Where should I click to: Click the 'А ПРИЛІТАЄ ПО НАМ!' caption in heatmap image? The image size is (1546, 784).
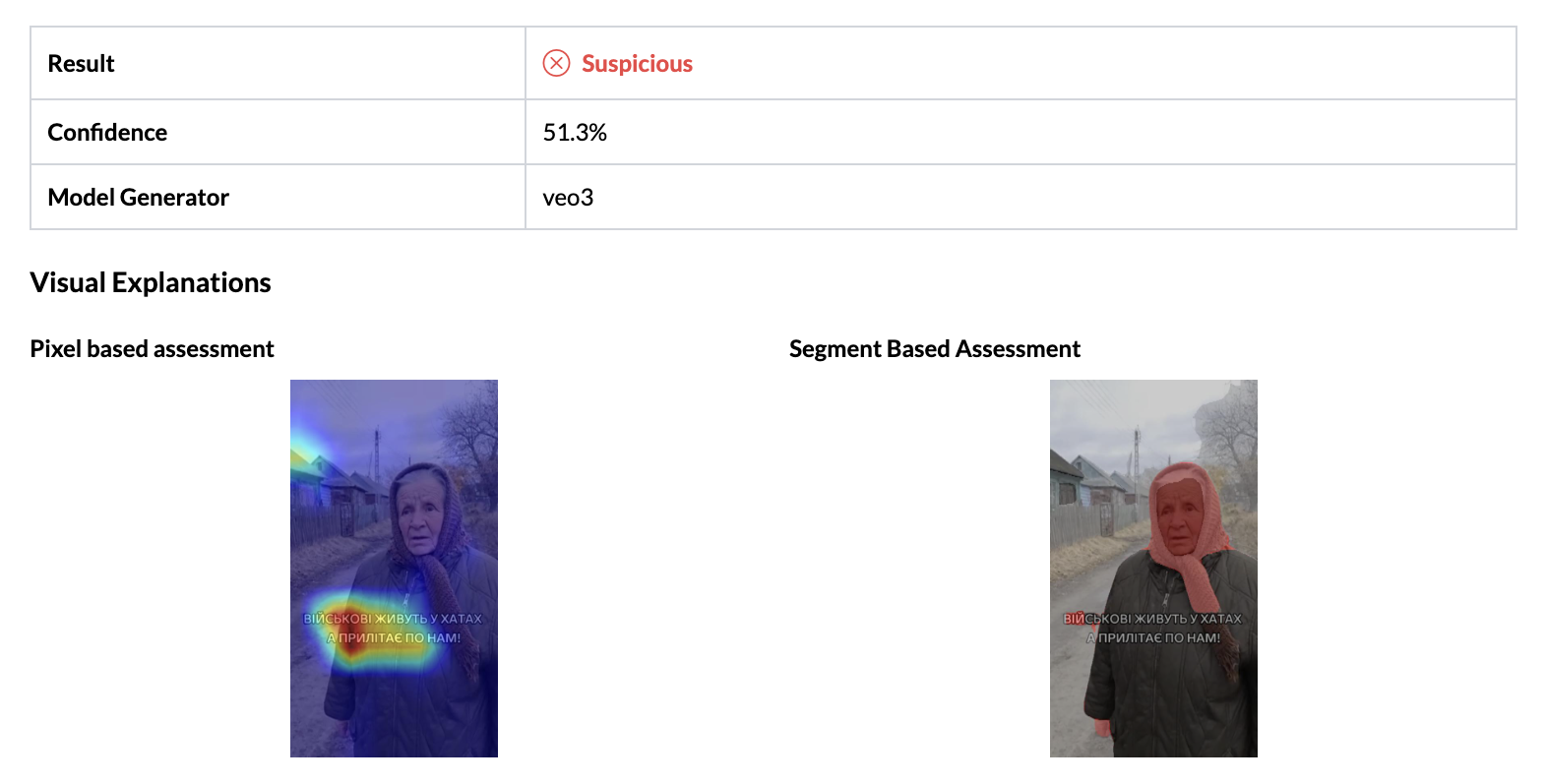tap(395, 638)
